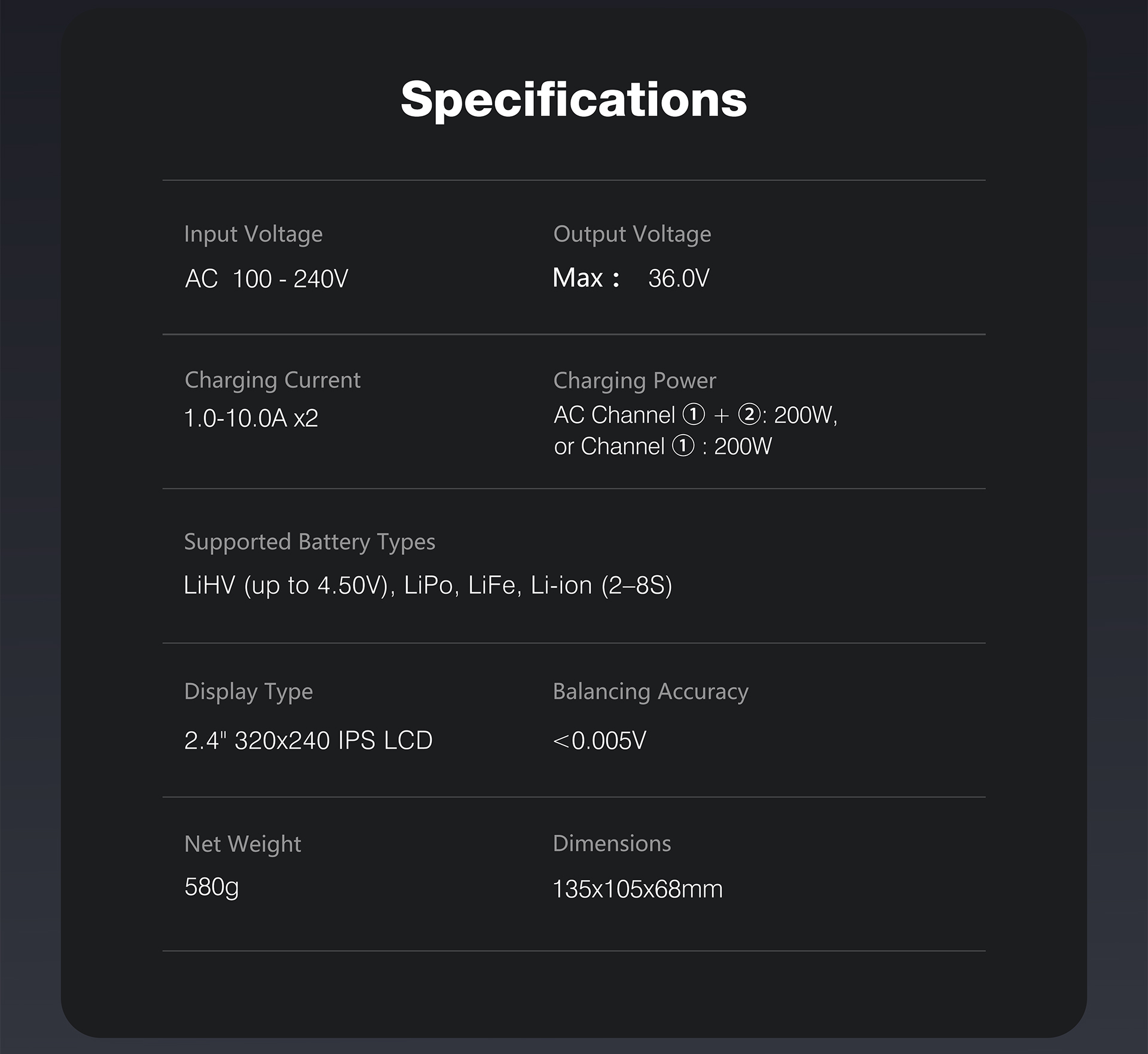
Task: Select the <0.005V accuracy value
Action: pyautogui.click(x=600, y=741)
